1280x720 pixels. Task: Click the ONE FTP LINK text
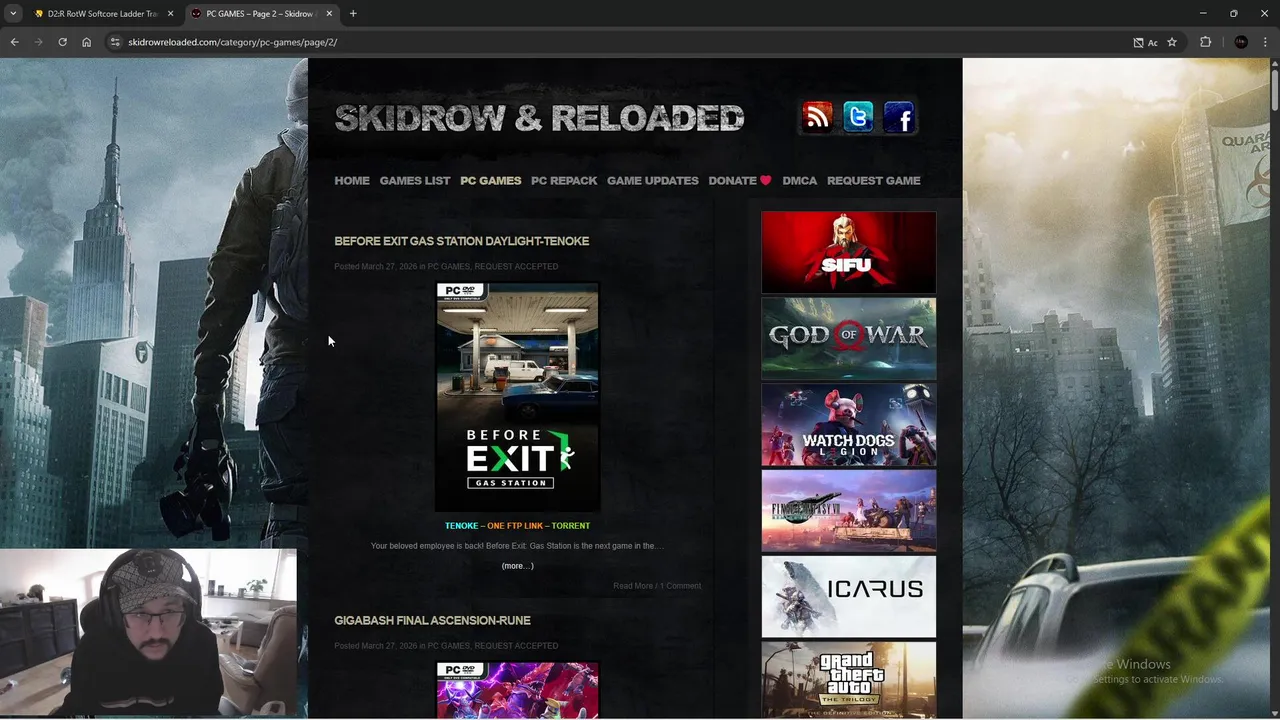[x=515, y=526]
